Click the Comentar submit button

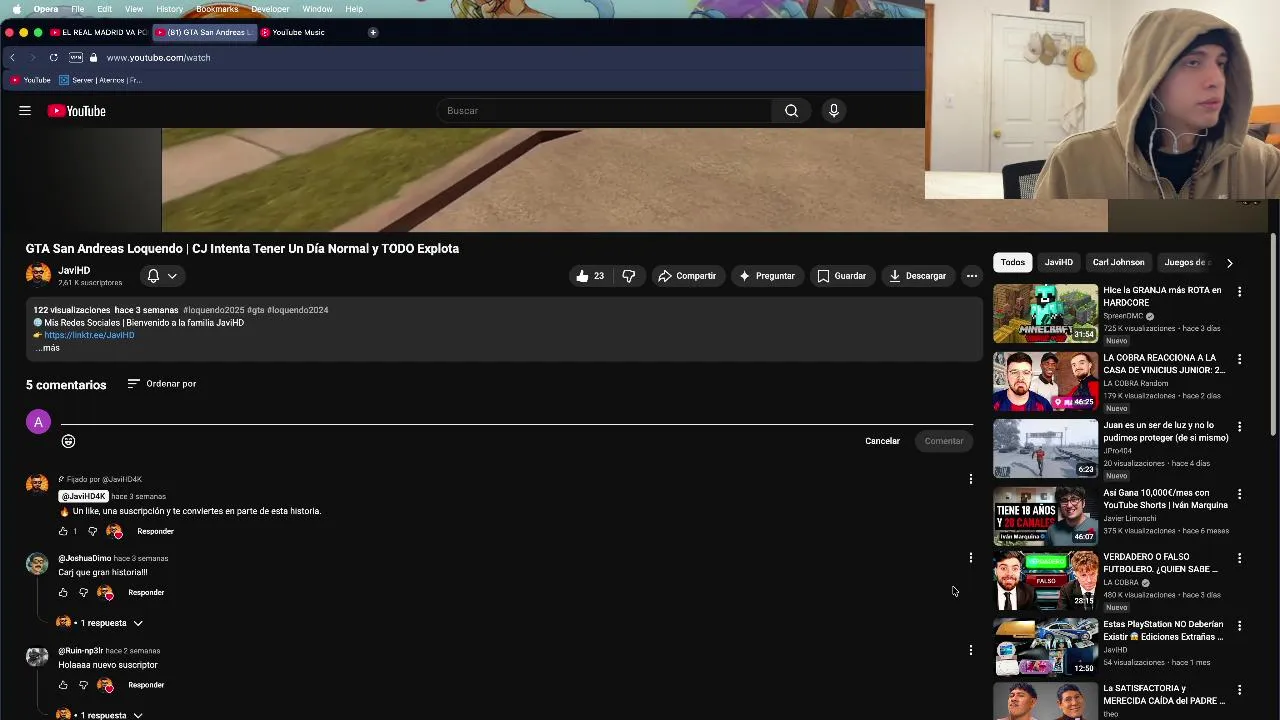(x=944, y=441)
